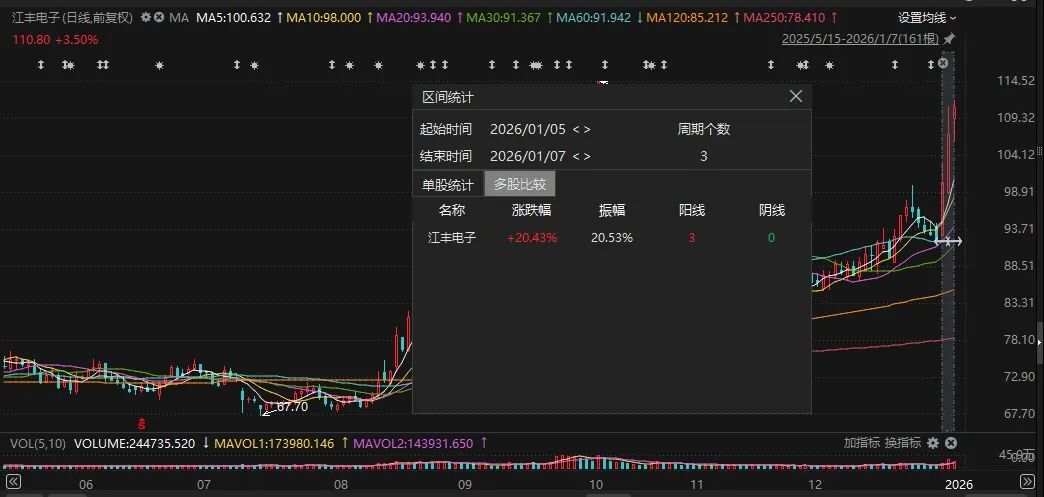Select the 江丰电子 row in comparison table
This screenshot has height=497, width=1044.
point(612,238)
